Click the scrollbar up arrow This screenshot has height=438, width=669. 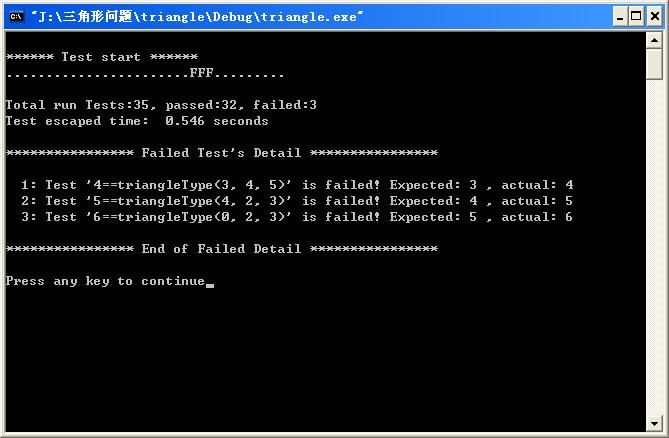coord(654,41)
